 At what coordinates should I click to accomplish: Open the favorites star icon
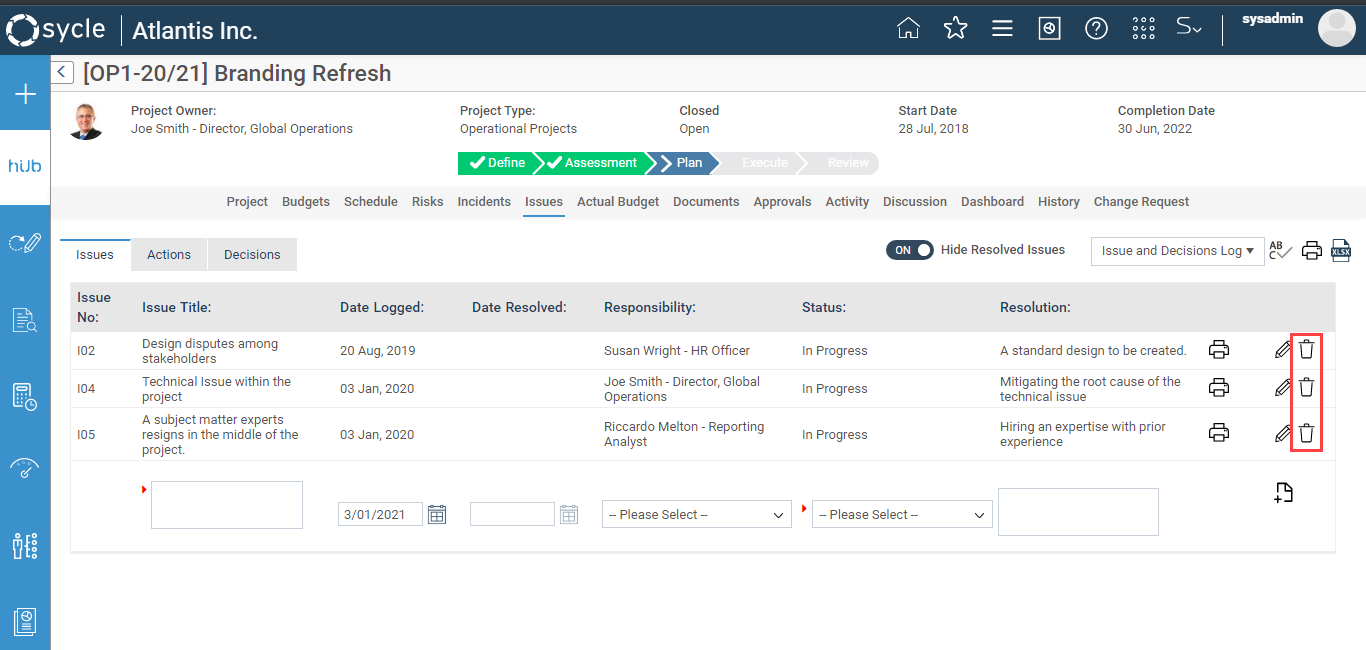coord(956,28)
